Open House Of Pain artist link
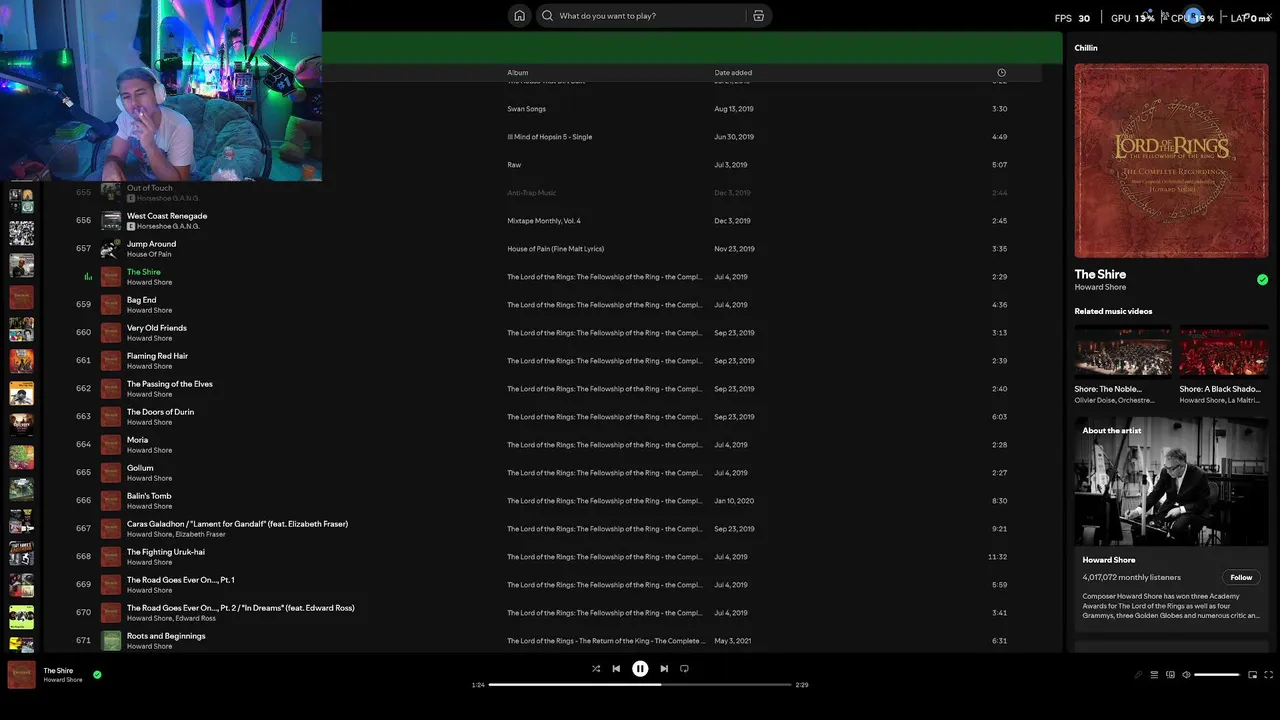The image size is (1280, 720). point(149,254)
